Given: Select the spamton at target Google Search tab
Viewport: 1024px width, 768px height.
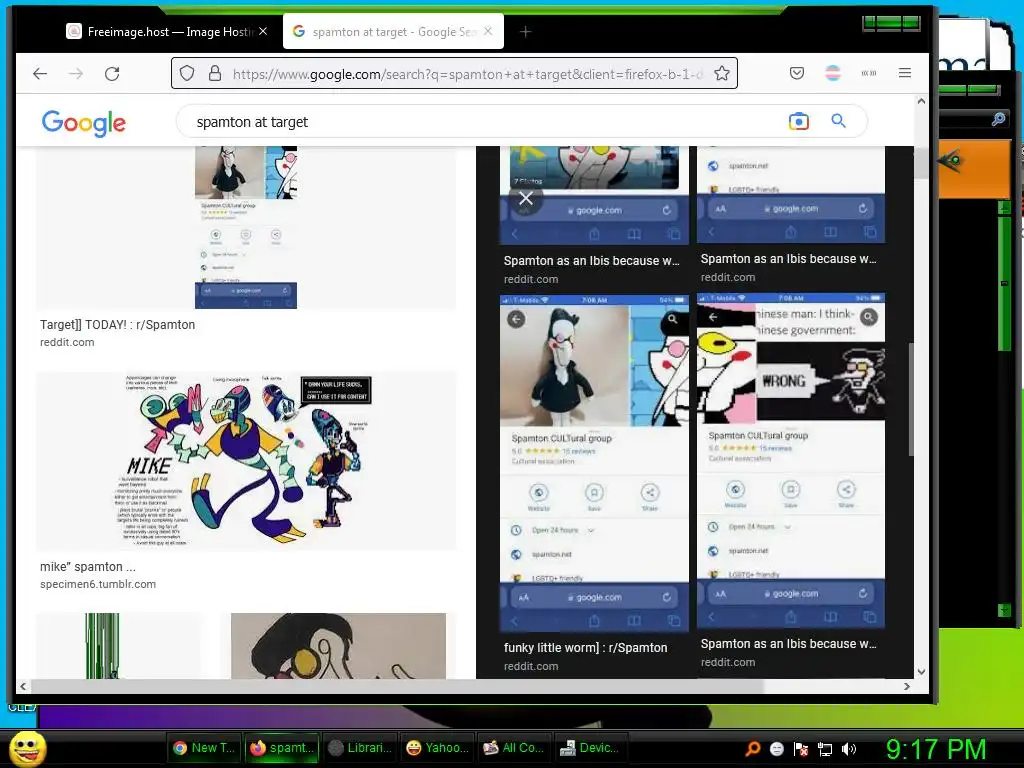Looking at the screenshot, I should (x=393, y=31).
